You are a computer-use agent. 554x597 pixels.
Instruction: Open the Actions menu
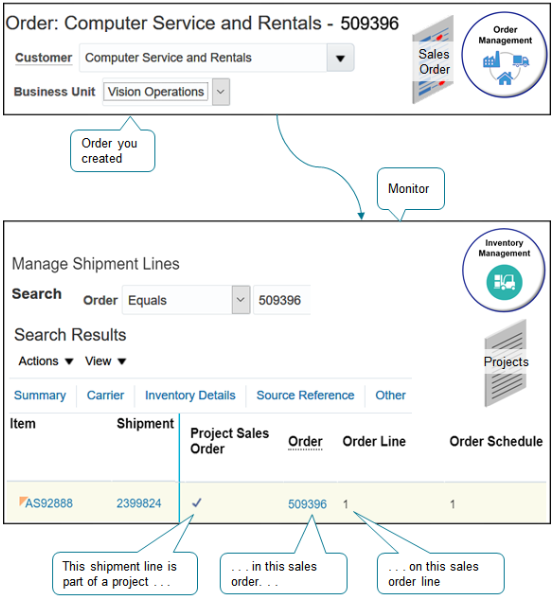tap(46, 361)
